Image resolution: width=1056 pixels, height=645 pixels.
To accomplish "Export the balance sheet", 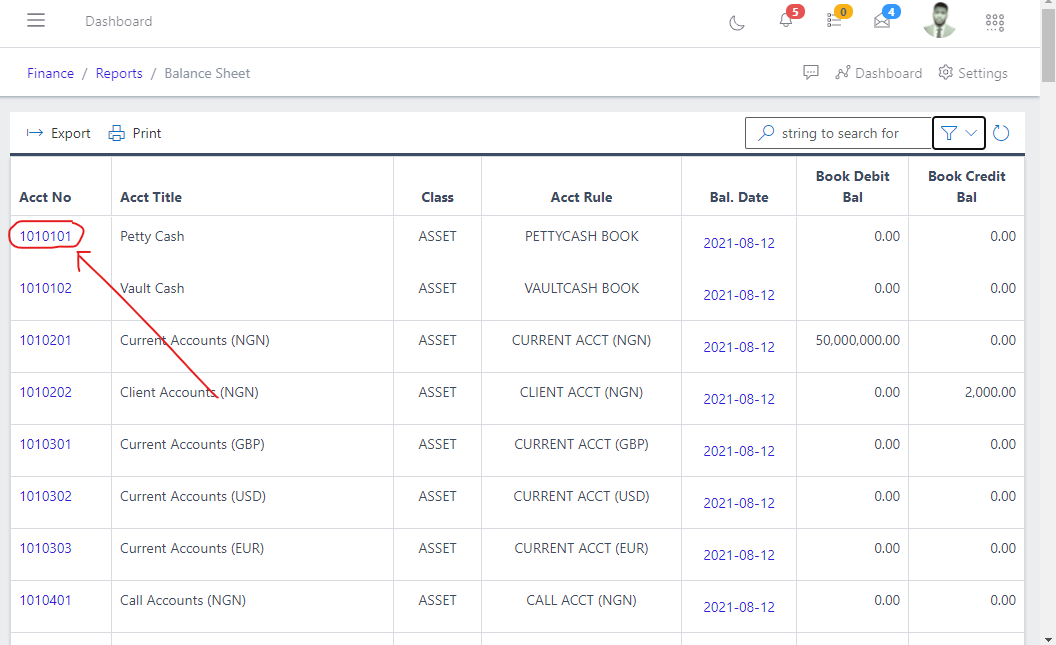I will pyautogui.click(x=58, y=133).
